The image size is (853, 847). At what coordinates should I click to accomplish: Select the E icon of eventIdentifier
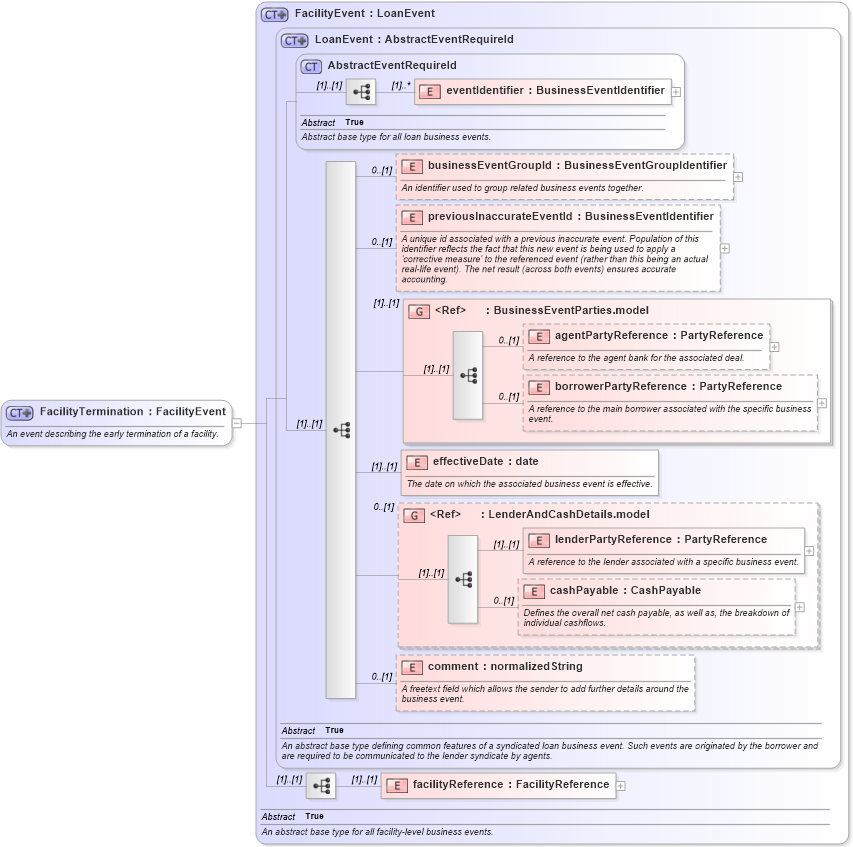tap(428, 91)
